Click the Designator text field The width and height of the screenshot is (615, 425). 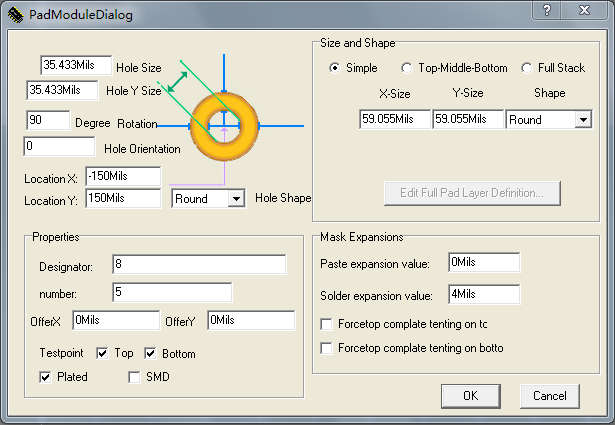[199, 264]
